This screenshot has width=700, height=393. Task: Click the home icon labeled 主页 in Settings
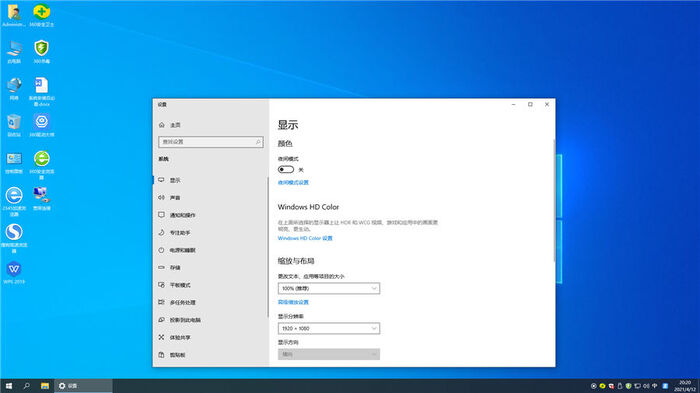162,125
